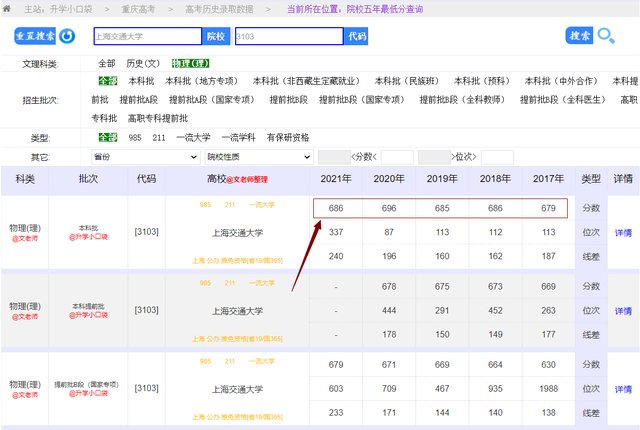Image resolution: width=640 pixels, height=430 pixels.
Task: Select plain 提前批A段 batch filter
Action: [139, 100]
